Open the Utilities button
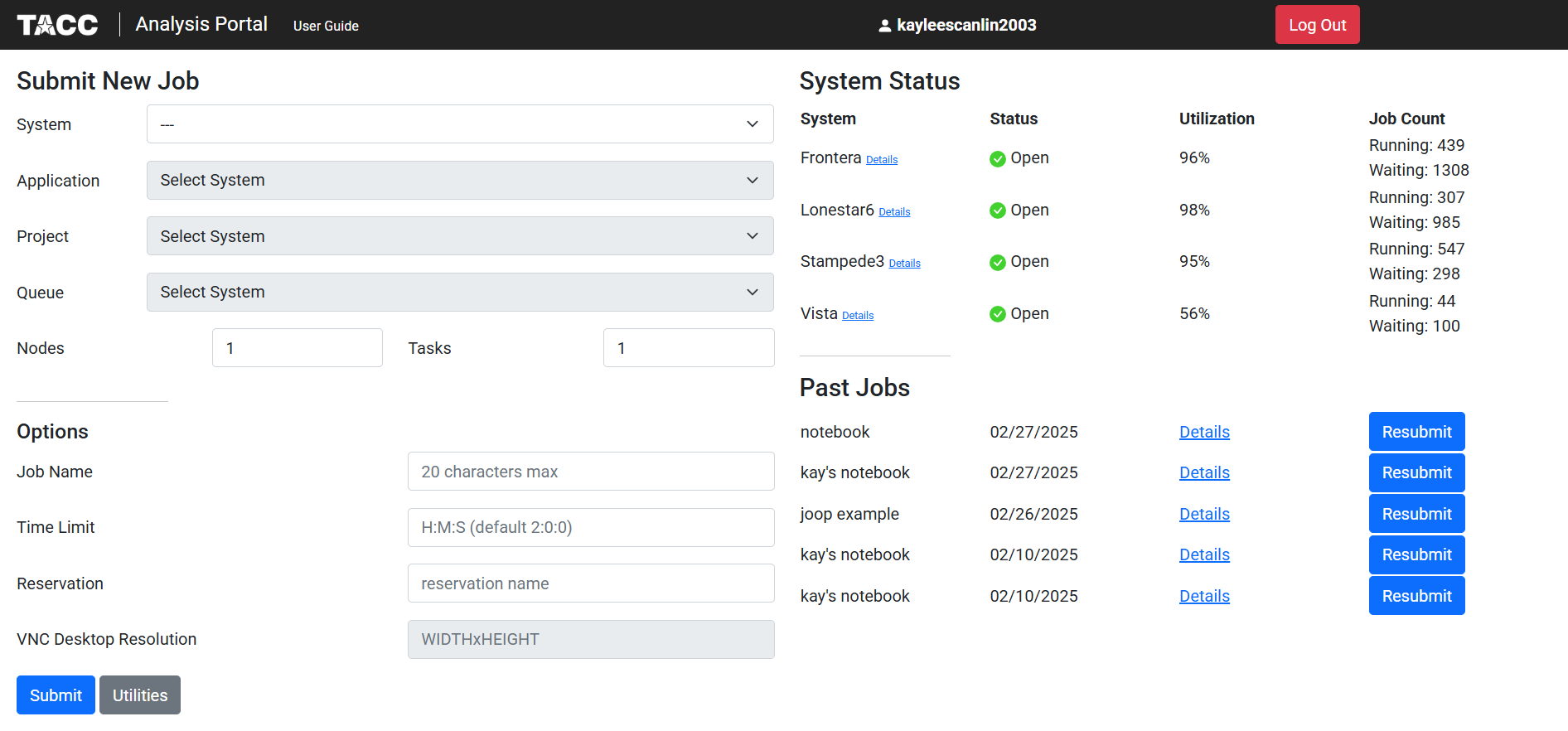 pos(140,695)
